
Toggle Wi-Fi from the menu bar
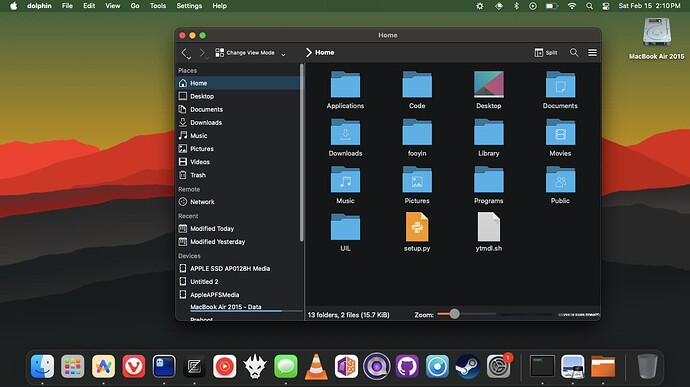point(571,6)
